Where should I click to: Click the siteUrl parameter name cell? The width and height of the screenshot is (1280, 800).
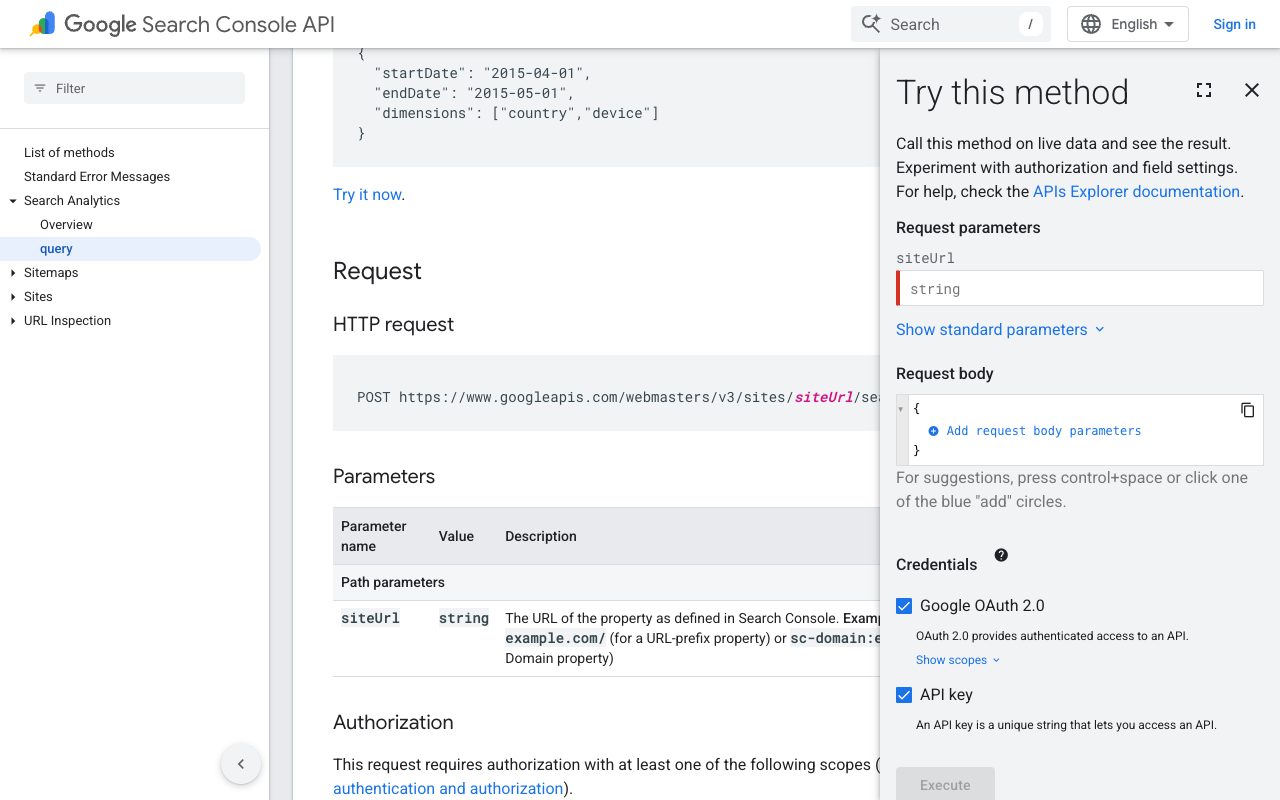[370, 618]
